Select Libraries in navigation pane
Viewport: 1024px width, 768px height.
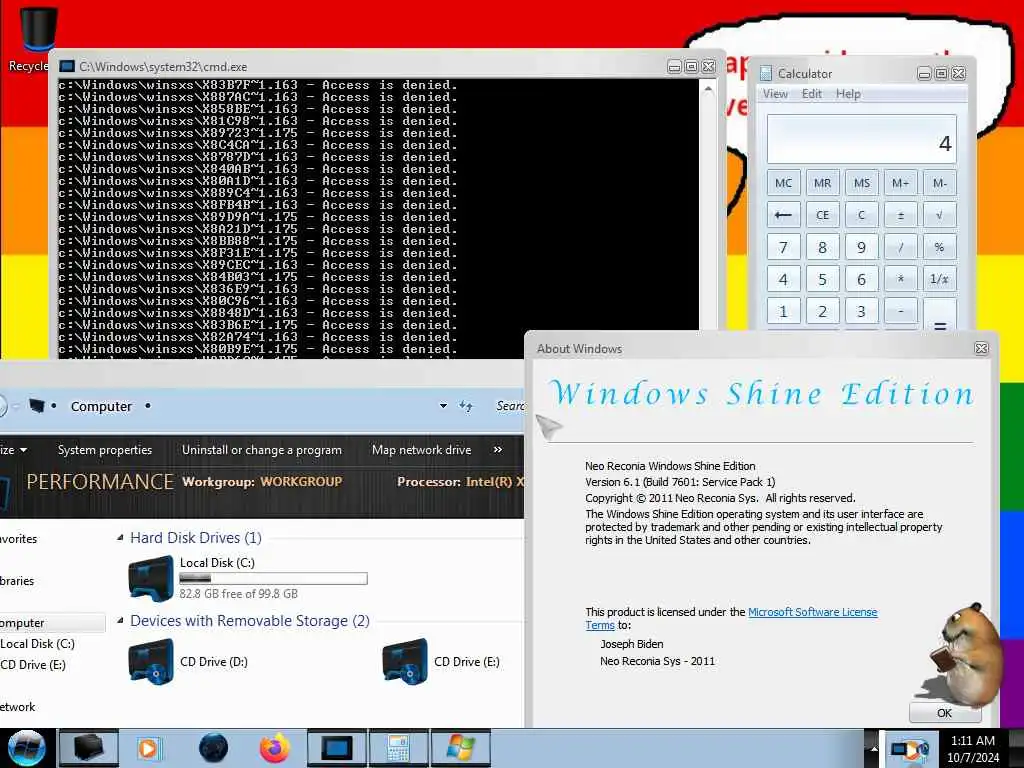(x=17, y=581)
